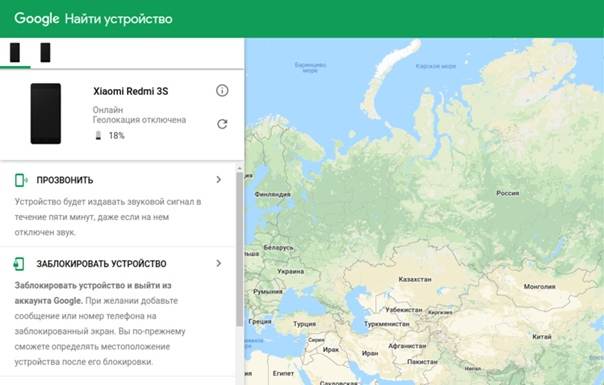Click the Россия label on the map
The width and height of the screenshot is (604, 385).
pos(507,193)
